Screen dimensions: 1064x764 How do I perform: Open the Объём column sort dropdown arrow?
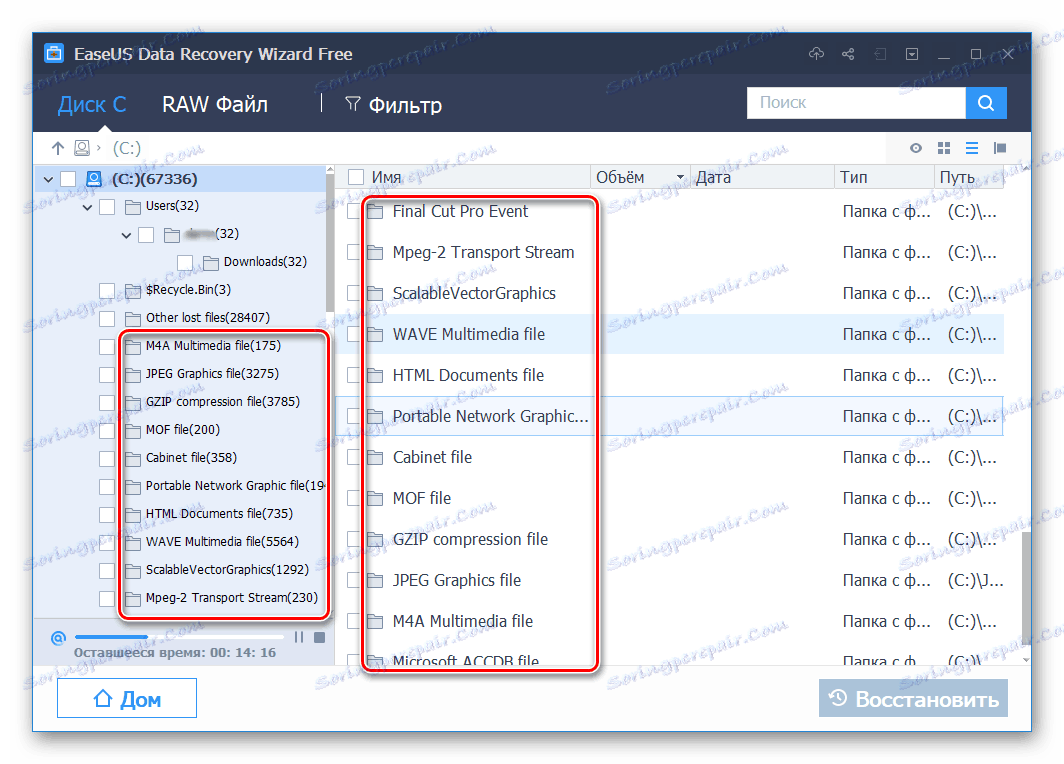(680, 177)
